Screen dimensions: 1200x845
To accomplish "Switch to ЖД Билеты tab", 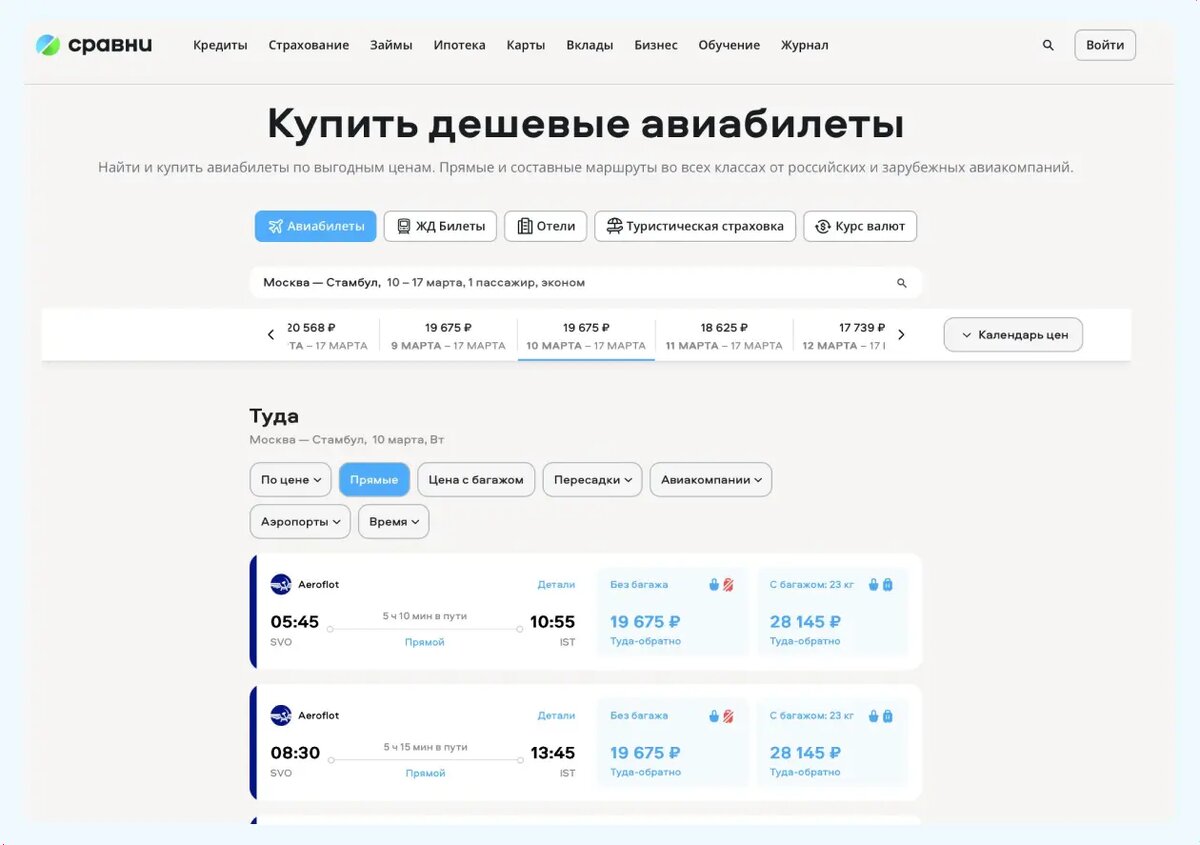I will tap(440, 226).
